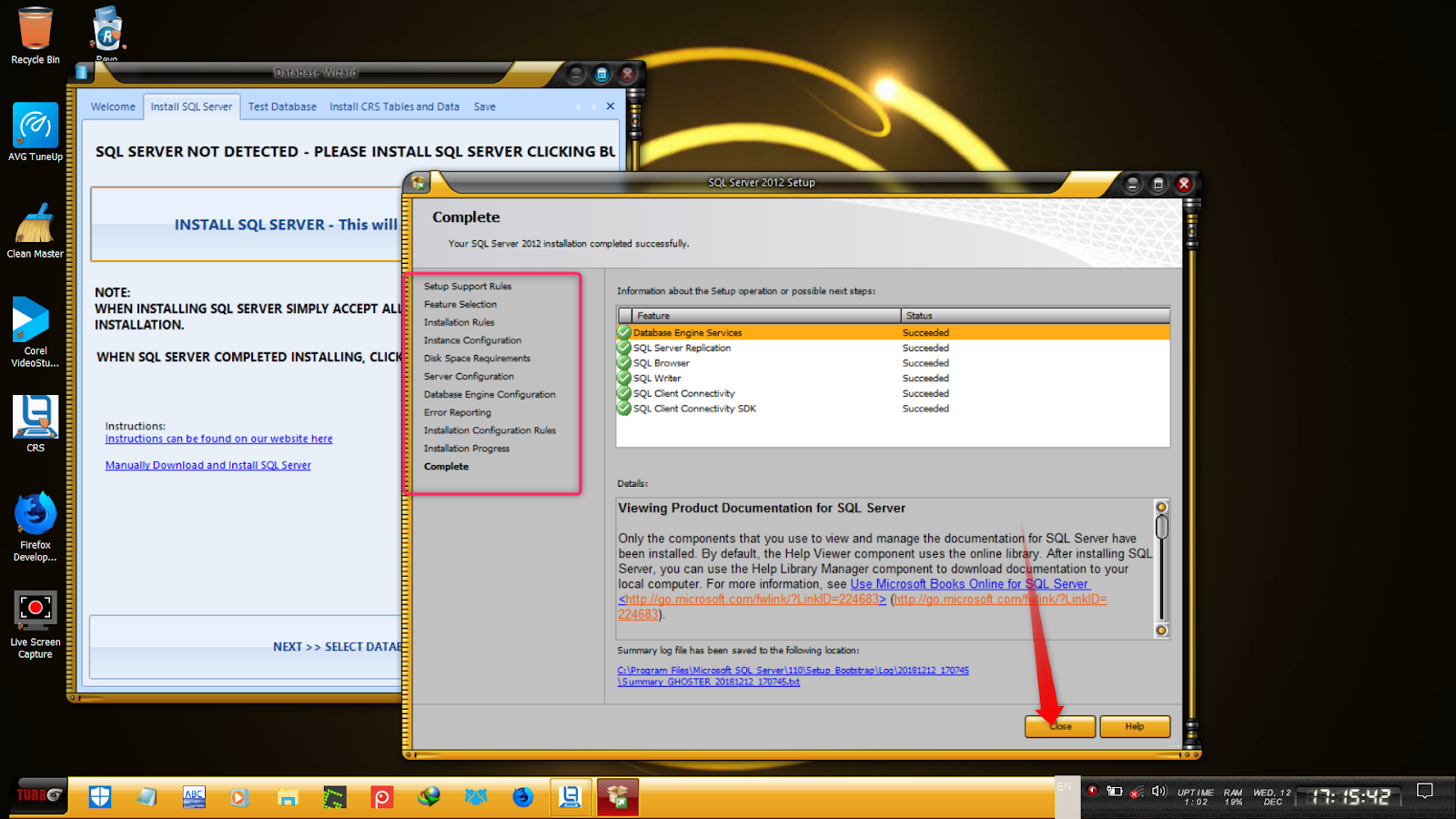Viewport: 1456px width, 819px height.
Task: Open Install CRS Tables and Data tab
Action: pos(394,106)
